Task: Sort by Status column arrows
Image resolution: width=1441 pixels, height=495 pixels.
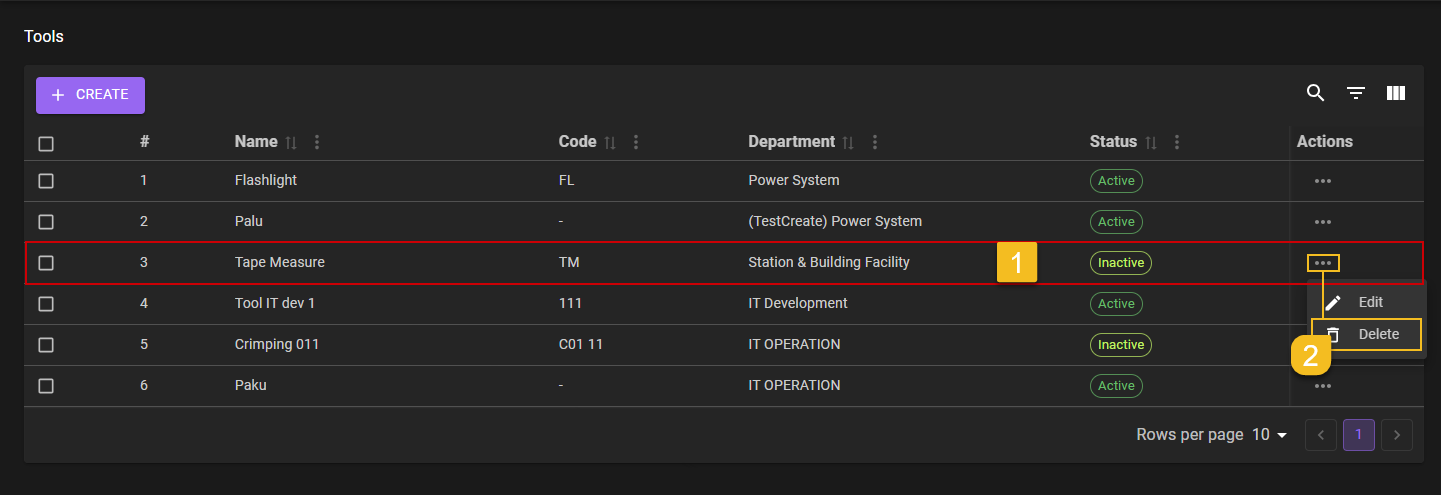Action: [x=1151, y=143]
